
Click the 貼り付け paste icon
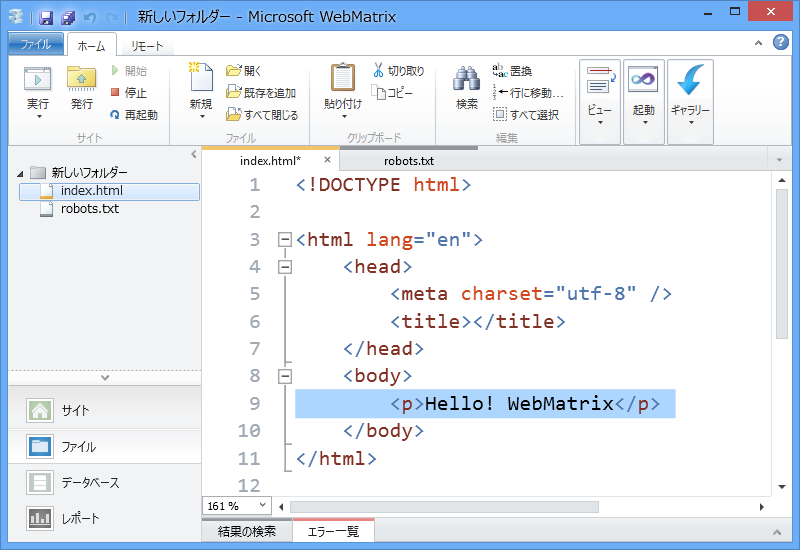pos(343,78)
